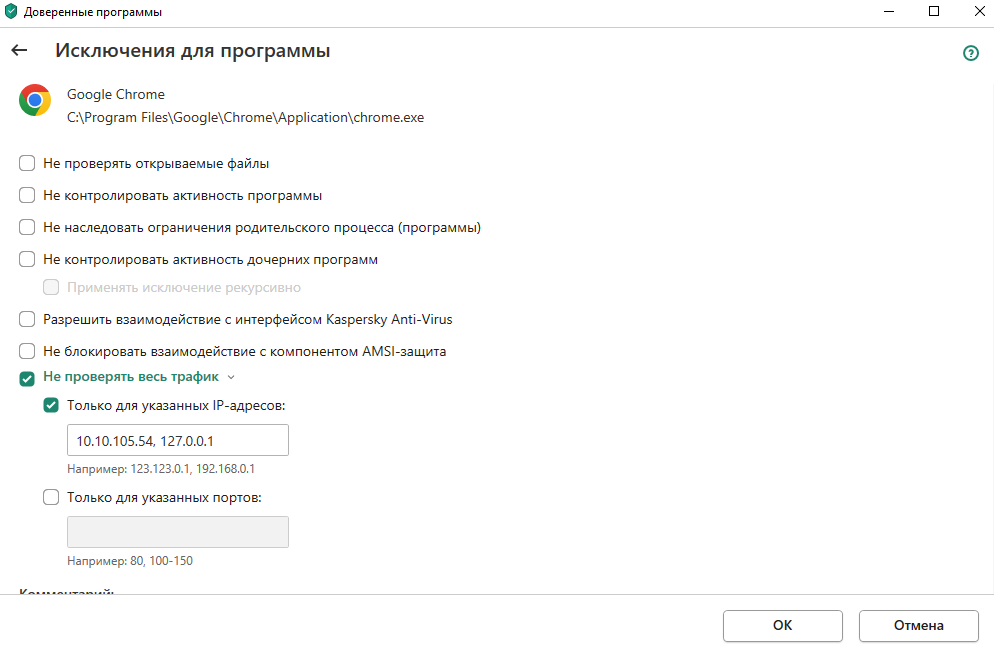The image size is (994, 656).
Task: Click the Отмена button
Action: [918, 626]
